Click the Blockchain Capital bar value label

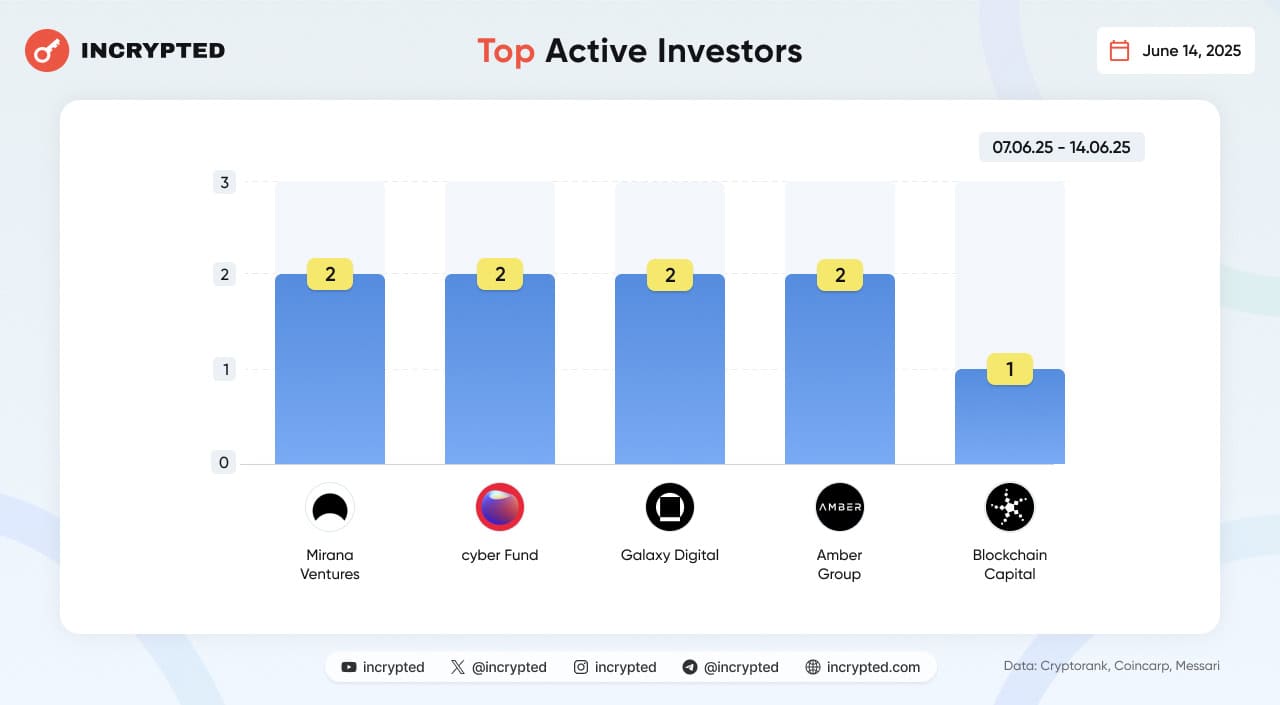pyautogui.click(x=1010, y=369)
